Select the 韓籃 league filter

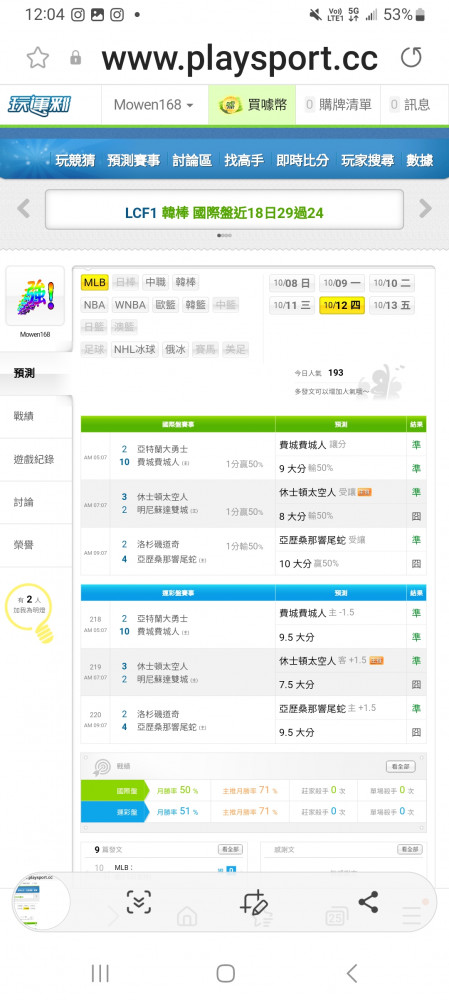pyautogui.click(x=196, y=305)
